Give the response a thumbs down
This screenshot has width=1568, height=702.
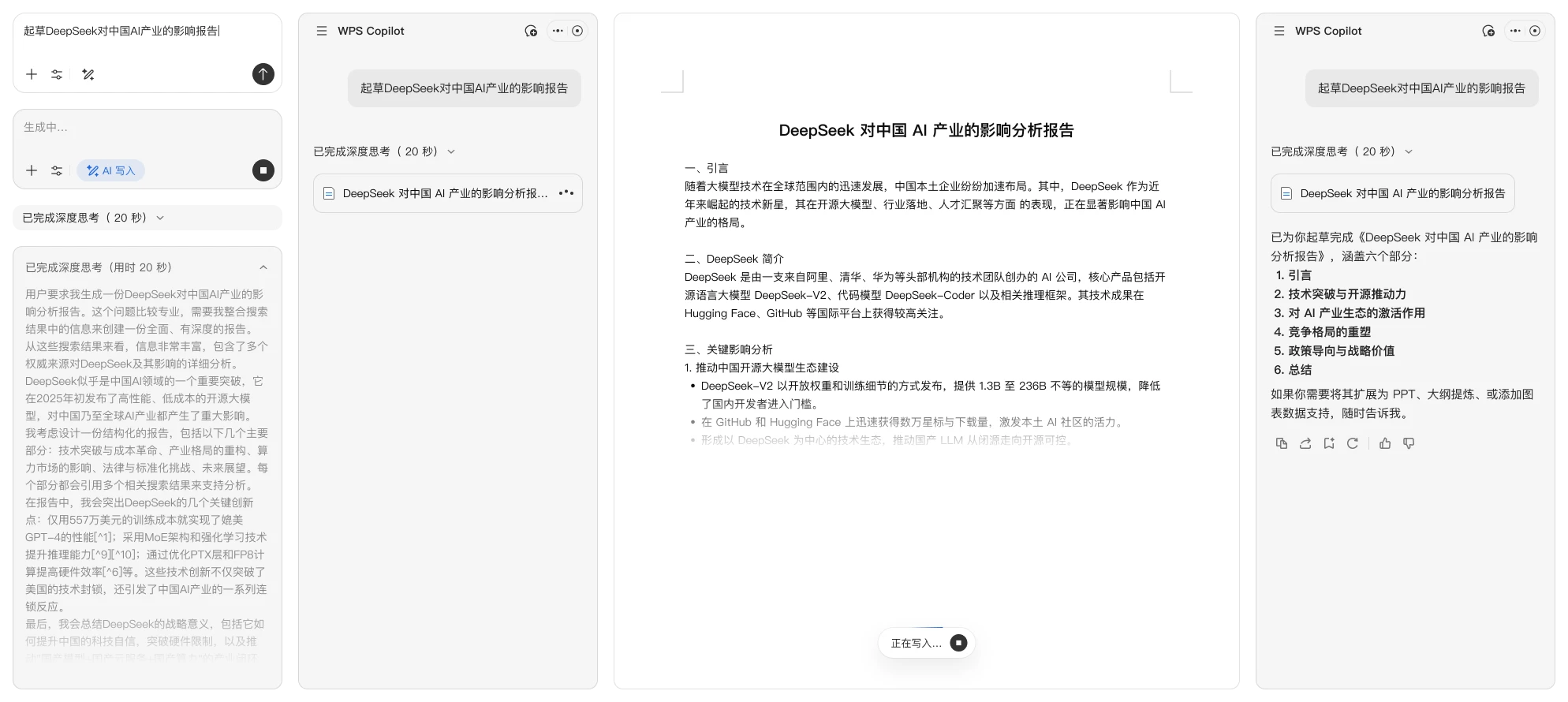tap(1409, 443)
